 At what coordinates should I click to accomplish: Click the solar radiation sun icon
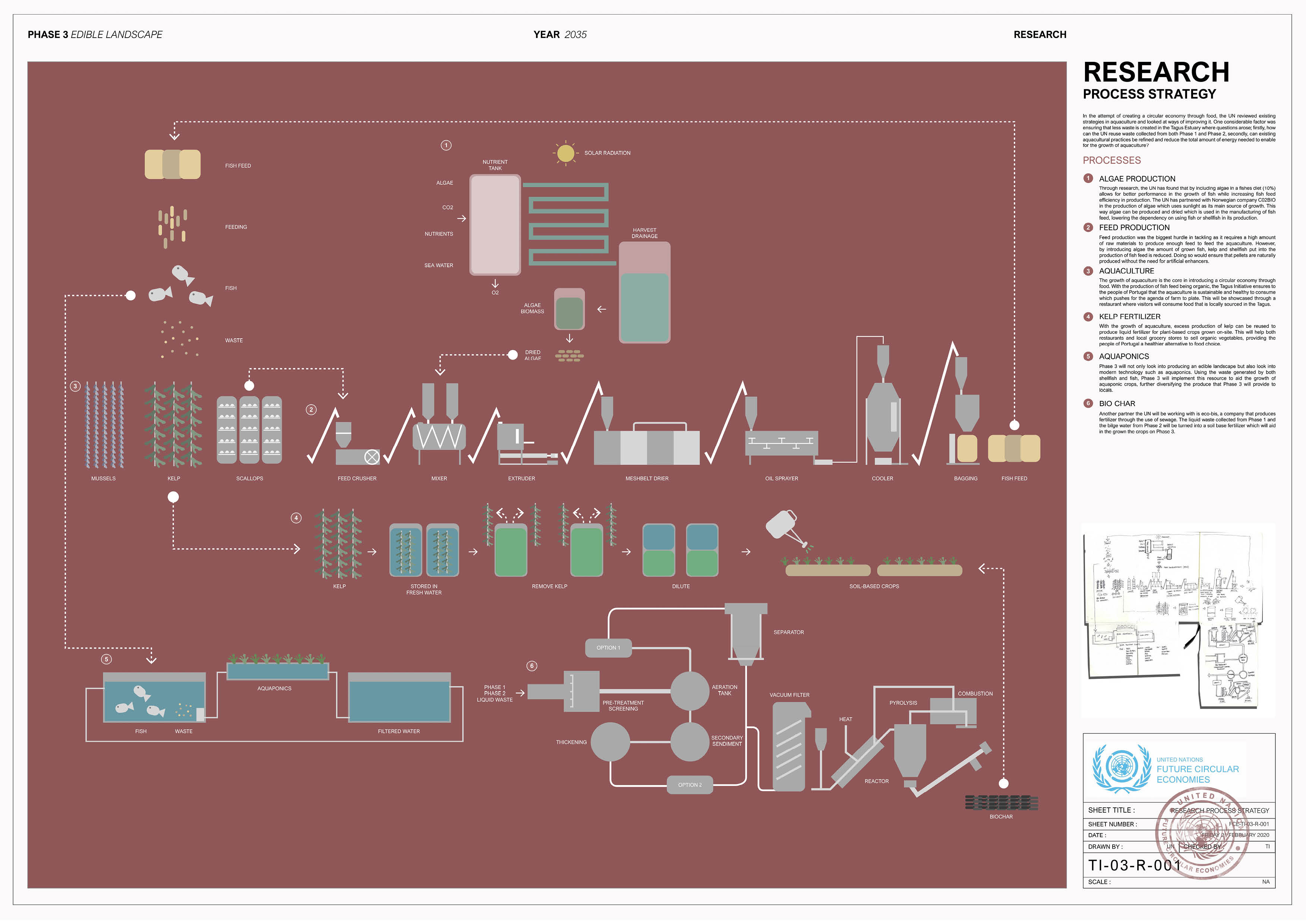565,153
